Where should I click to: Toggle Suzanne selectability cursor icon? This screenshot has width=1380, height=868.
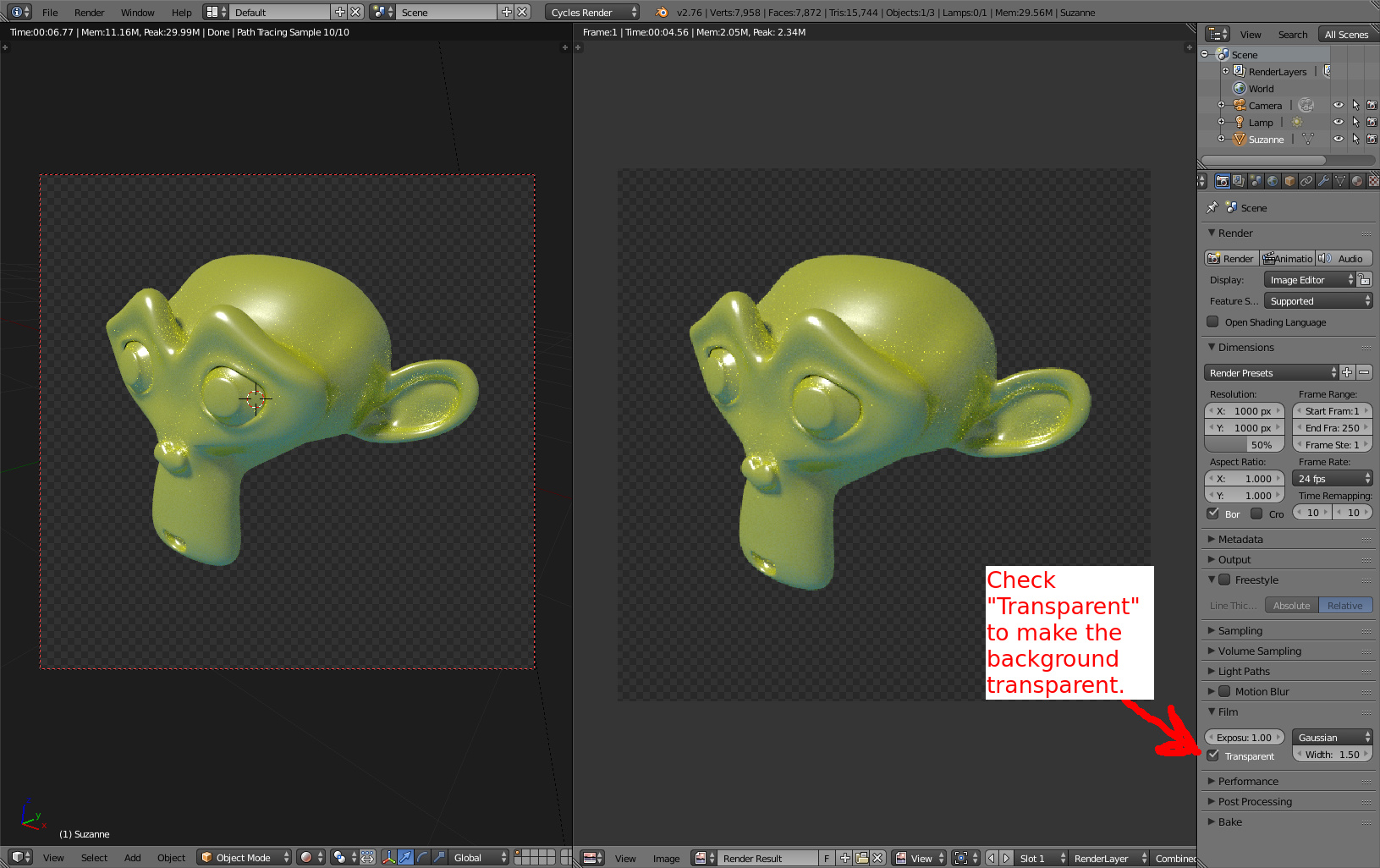(x=1355, y=140)
